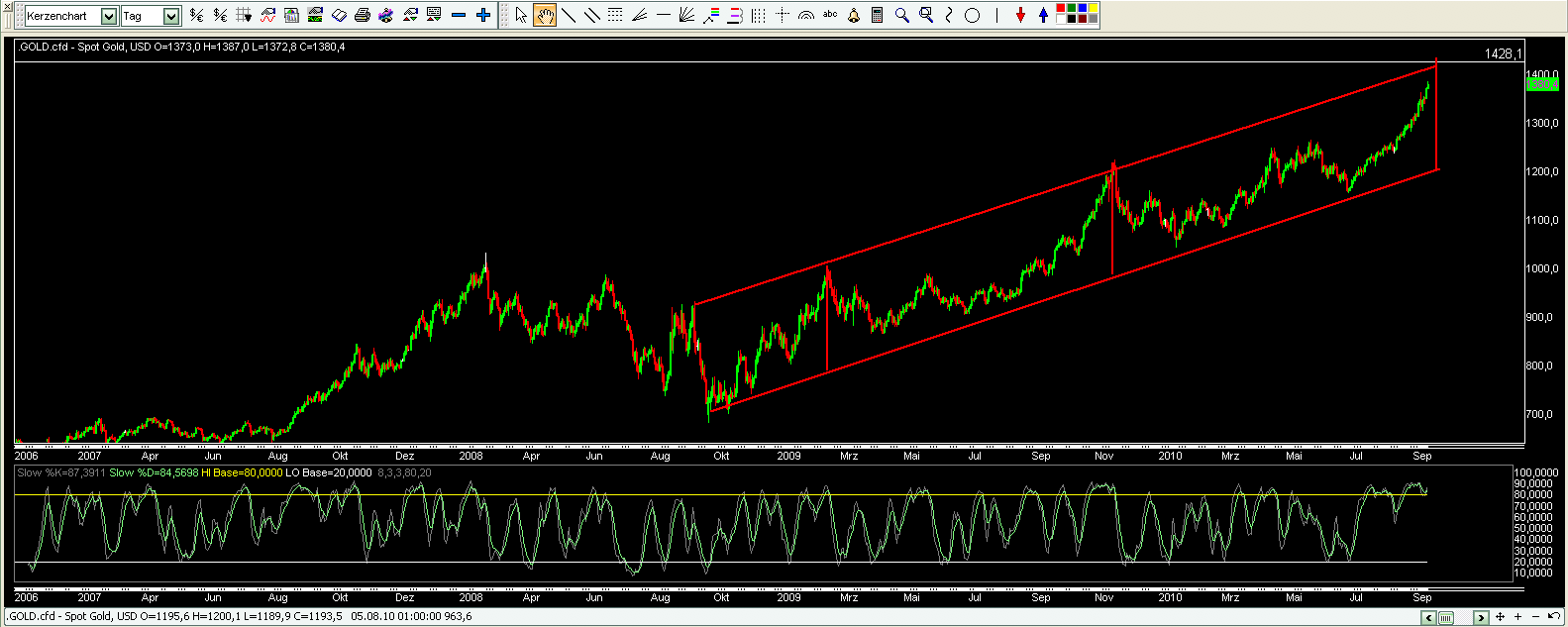Screen dimensions: 1568x627
Task: Pick the yellow color swatch
Action: [1094, 9]
